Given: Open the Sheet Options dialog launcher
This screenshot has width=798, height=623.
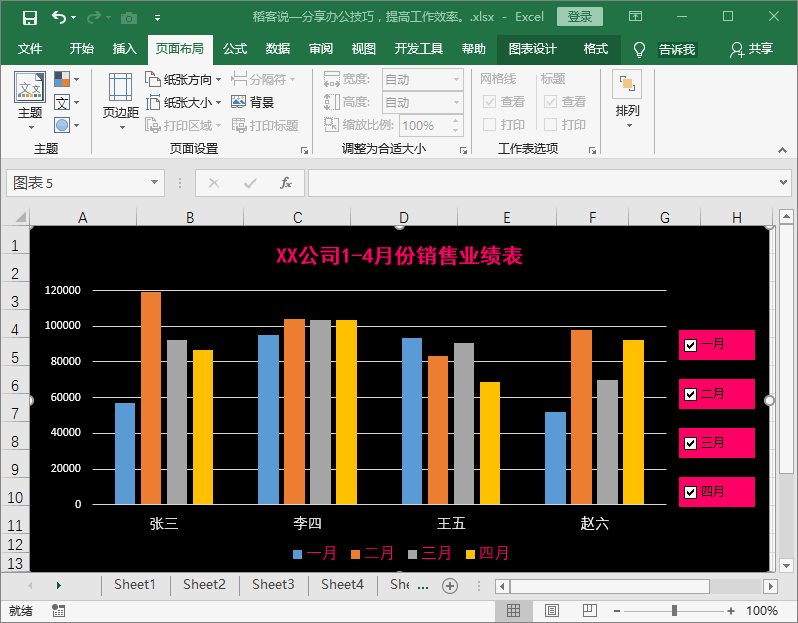Looking at the screenshot, I should [x=592, y=151].
